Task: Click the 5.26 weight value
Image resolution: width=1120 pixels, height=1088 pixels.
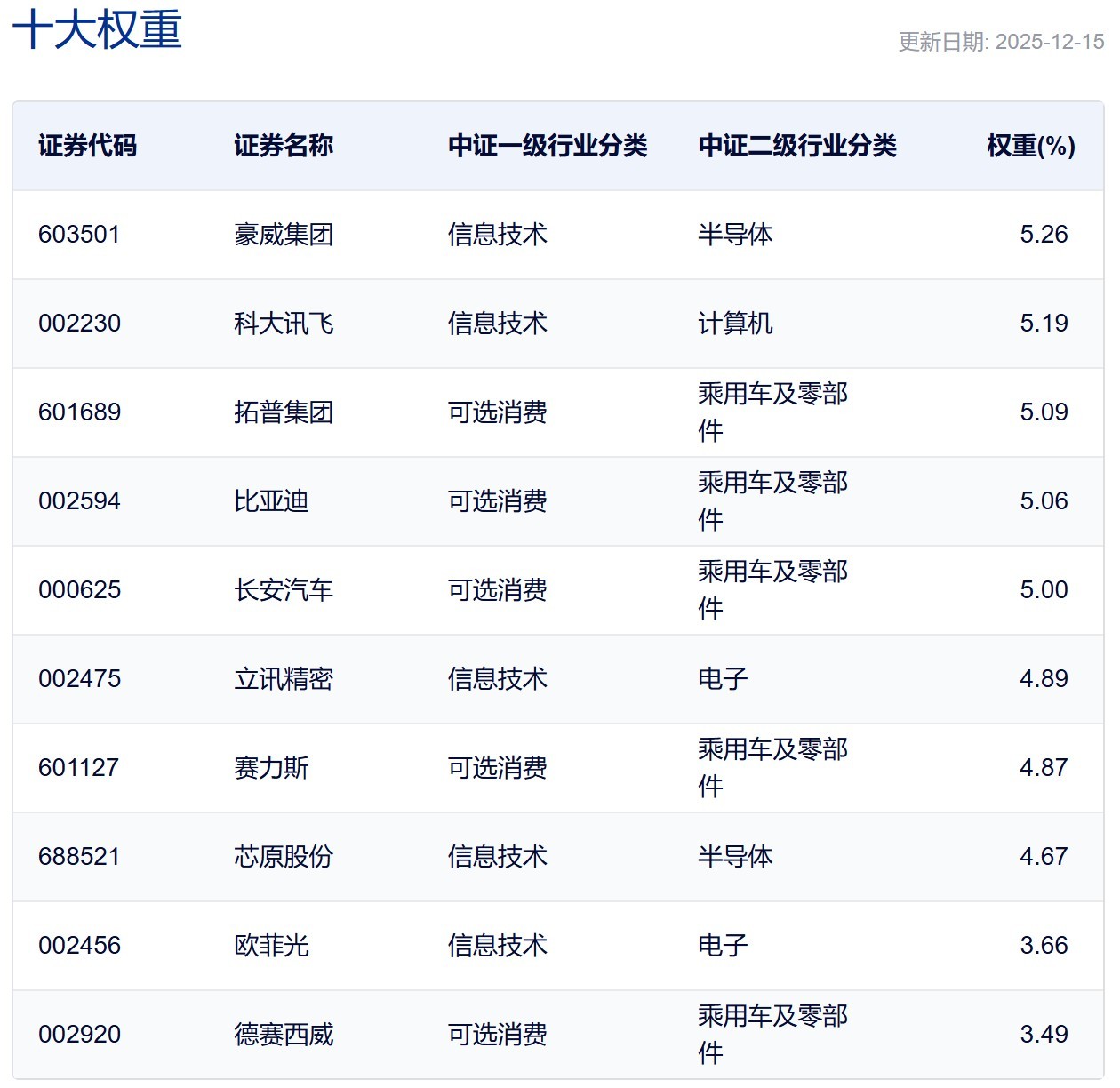Action: (1044, 235)
